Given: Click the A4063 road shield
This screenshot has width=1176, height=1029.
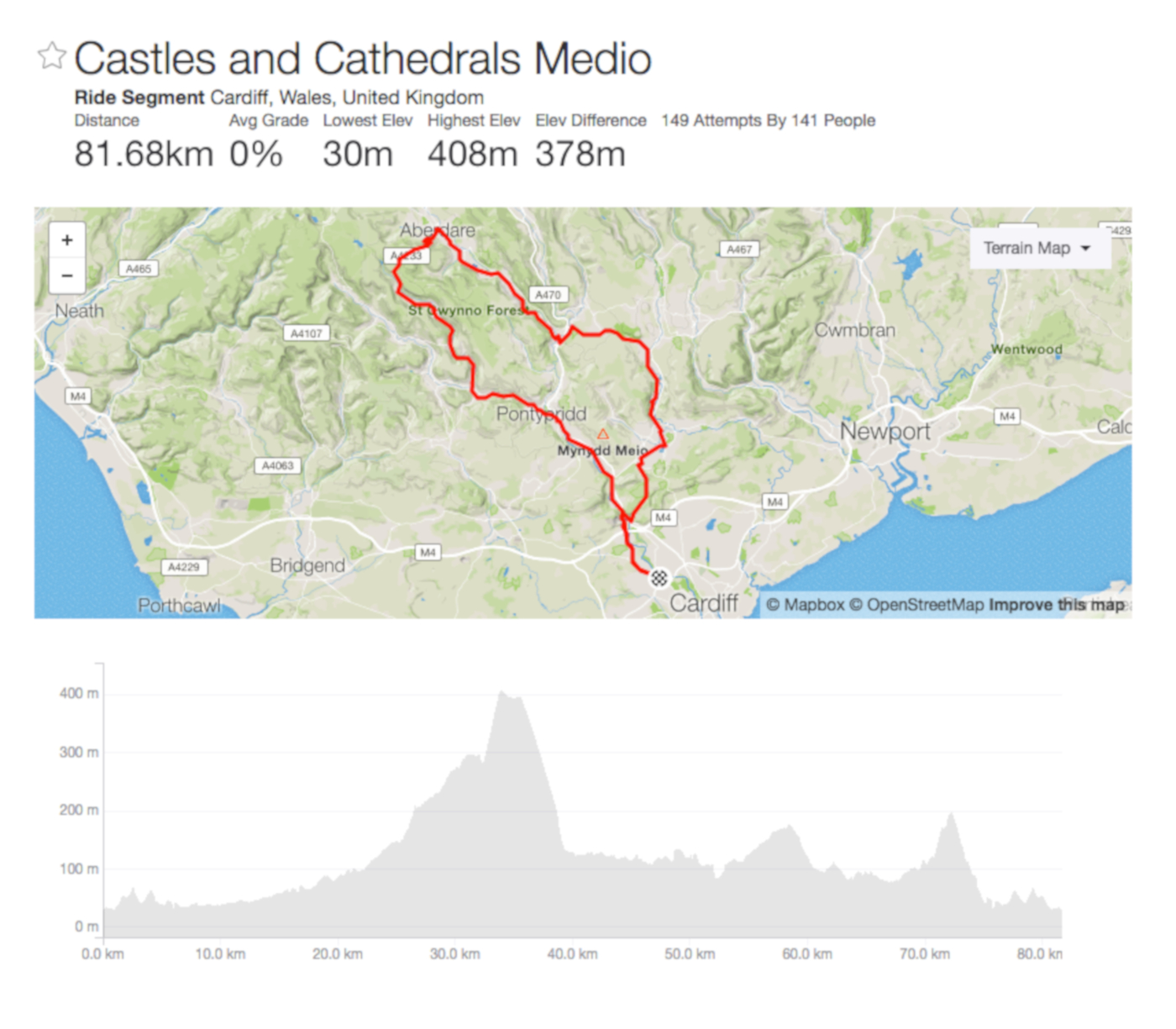Looking at the screenshot, I should [x=277, y=465].
